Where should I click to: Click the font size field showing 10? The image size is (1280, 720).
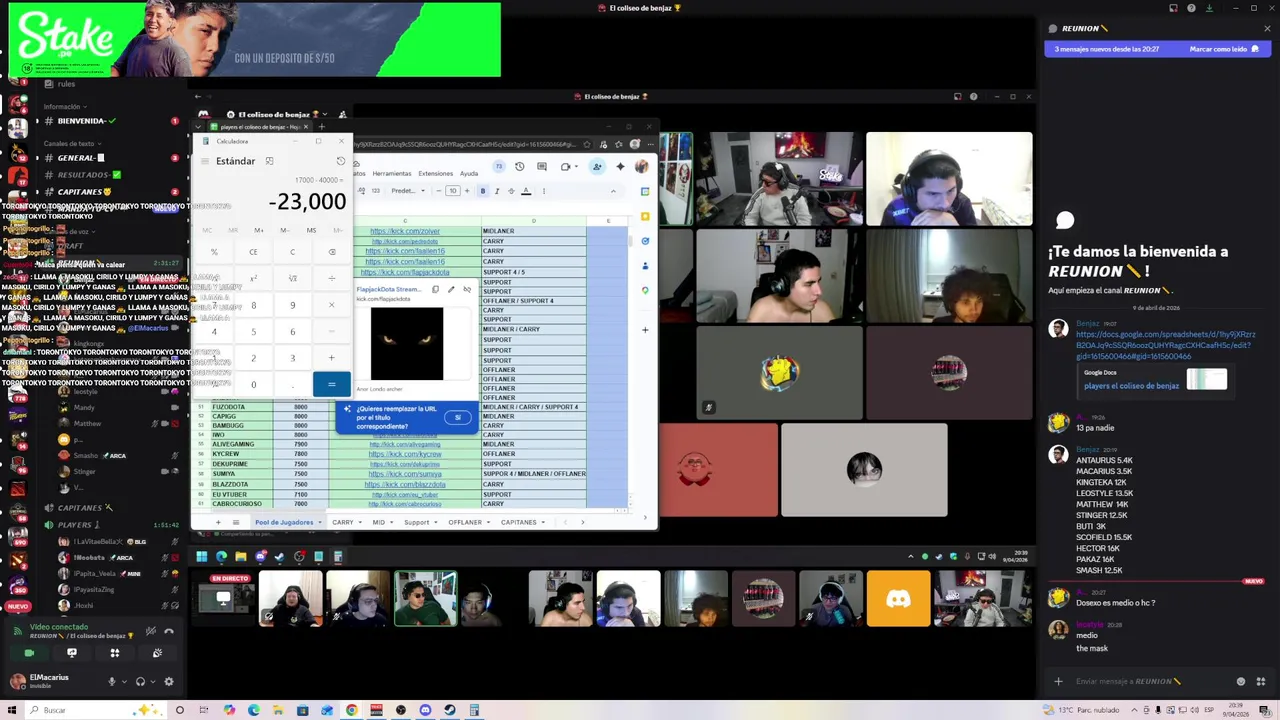[452, 191]
